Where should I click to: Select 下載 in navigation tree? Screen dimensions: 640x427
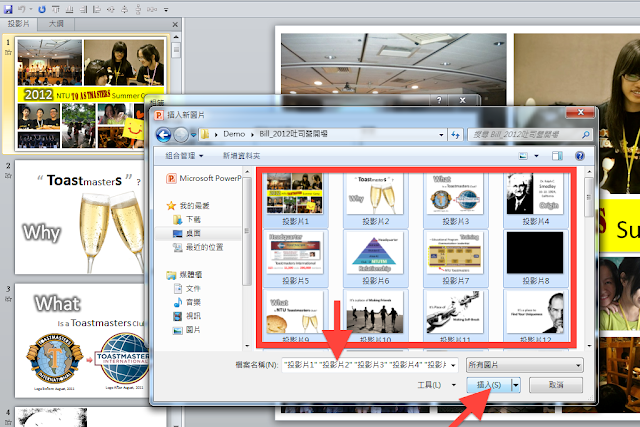click(187, 220)
